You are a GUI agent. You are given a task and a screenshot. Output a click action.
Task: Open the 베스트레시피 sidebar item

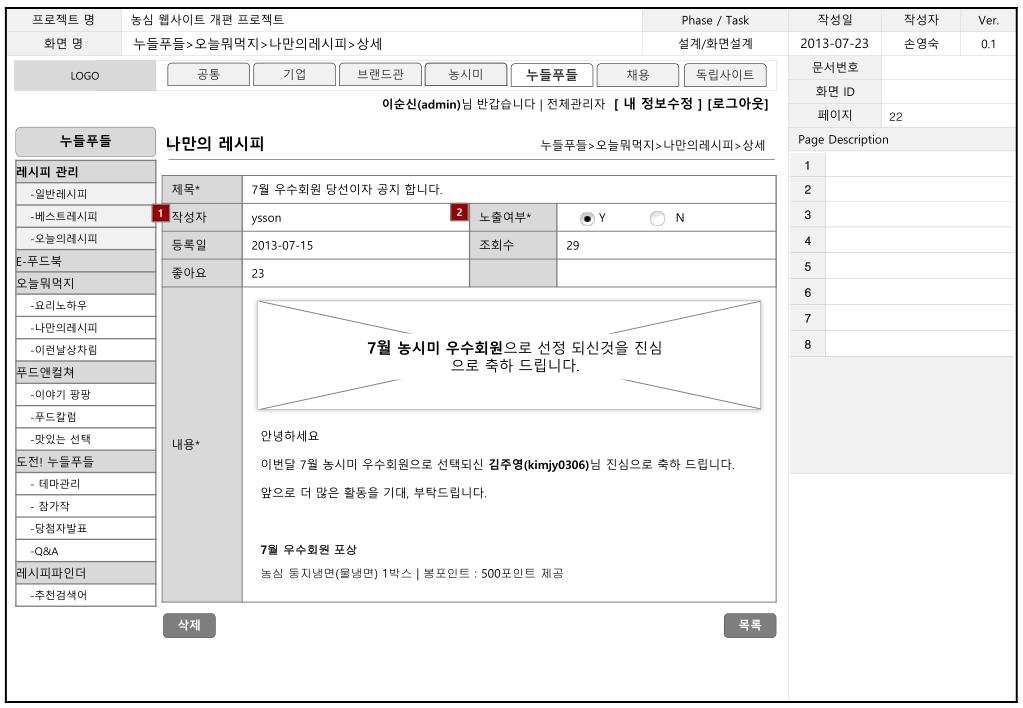click(x=85, y=216)
